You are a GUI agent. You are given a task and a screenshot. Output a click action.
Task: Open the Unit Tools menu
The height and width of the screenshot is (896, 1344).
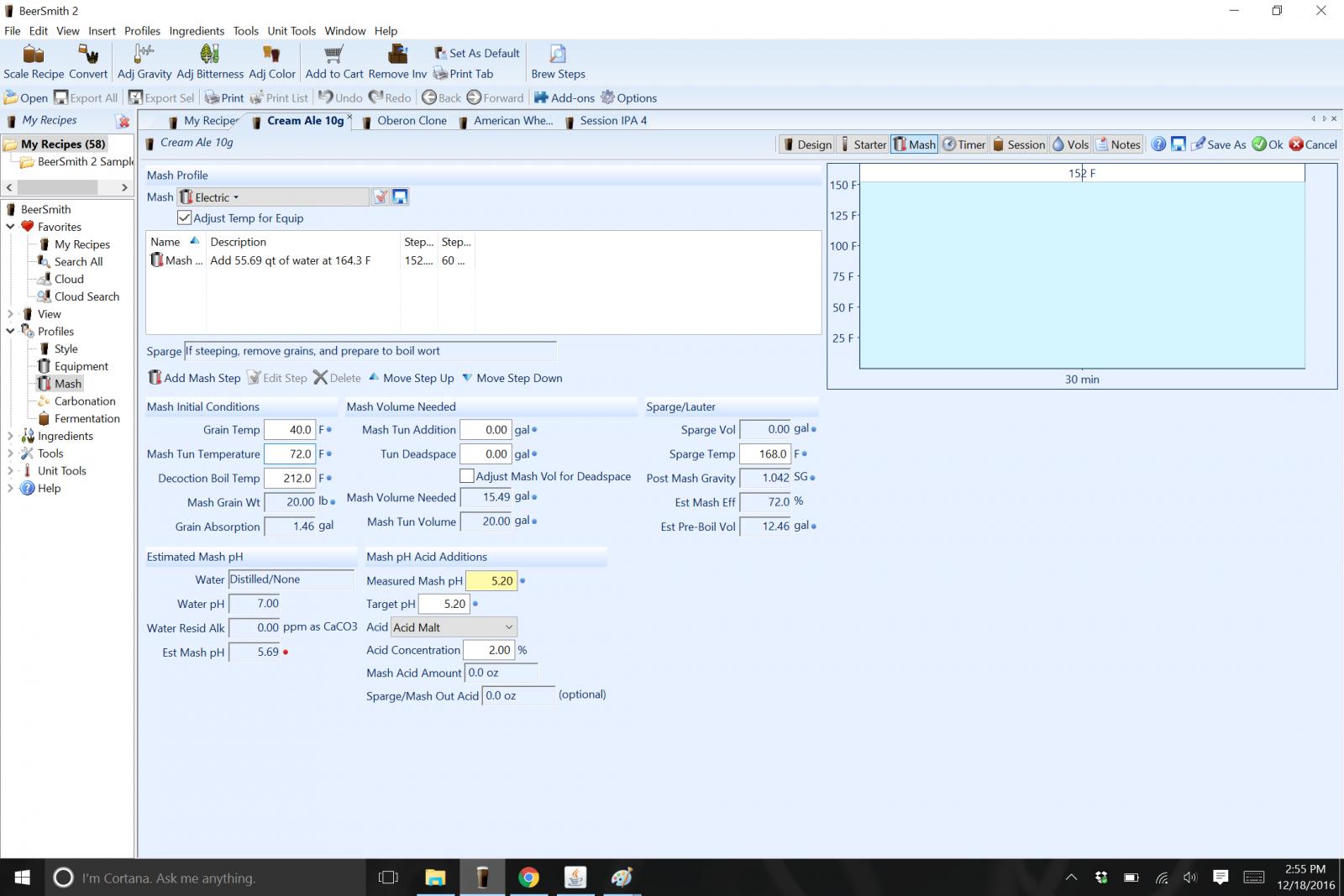[x=291, y=30]
